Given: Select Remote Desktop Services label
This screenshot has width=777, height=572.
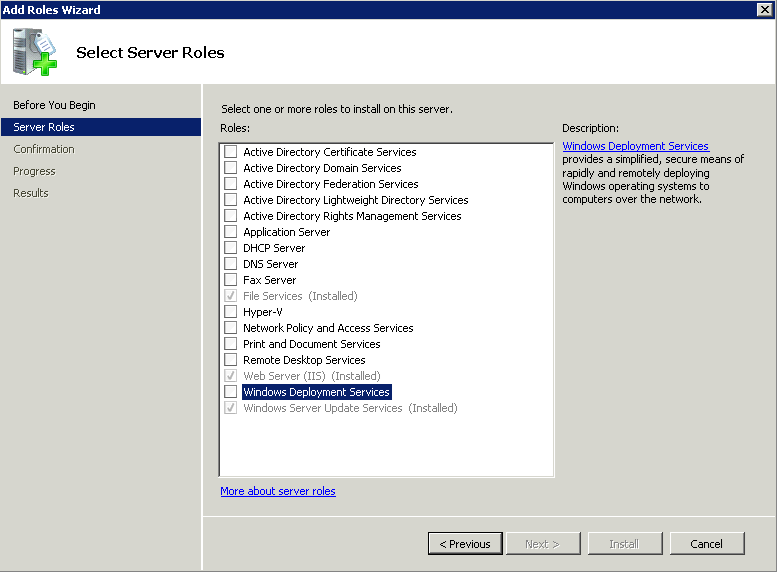Looking at the screenshot, I should tap(304, 360).
